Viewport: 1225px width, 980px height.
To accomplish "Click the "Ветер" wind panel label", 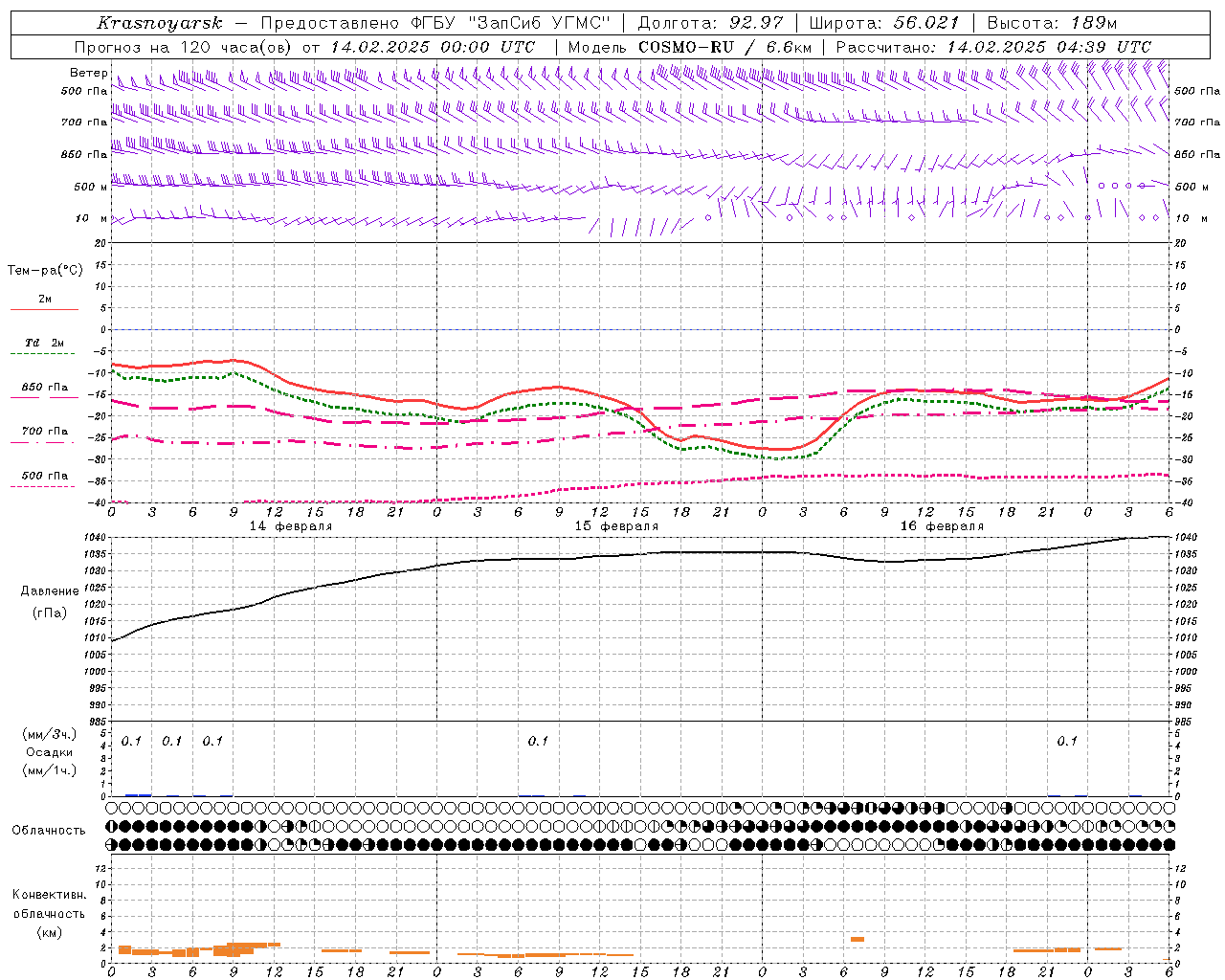I will point(88,73).
